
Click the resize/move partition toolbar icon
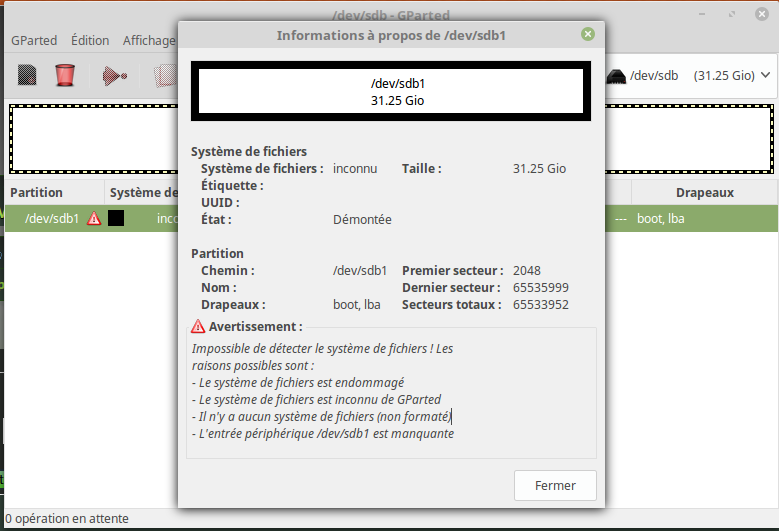tap(114, 76)
